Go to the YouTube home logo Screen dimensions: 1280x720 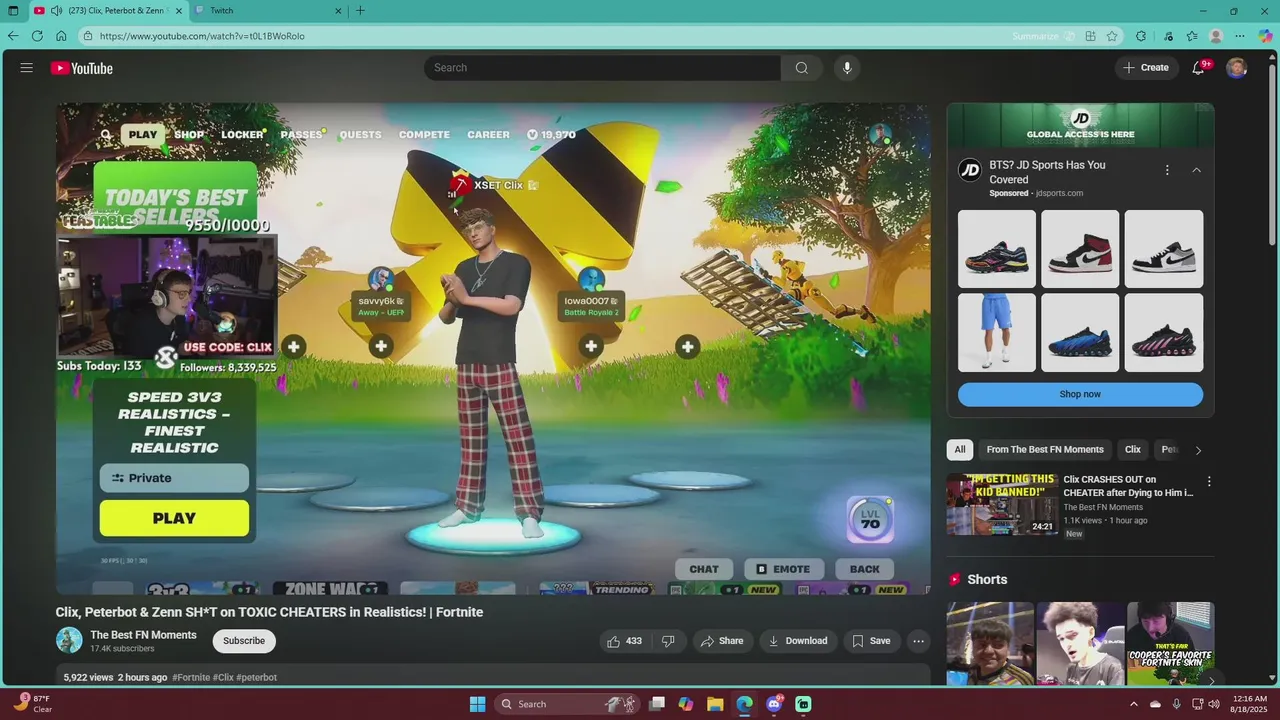(x=82, y=68)
